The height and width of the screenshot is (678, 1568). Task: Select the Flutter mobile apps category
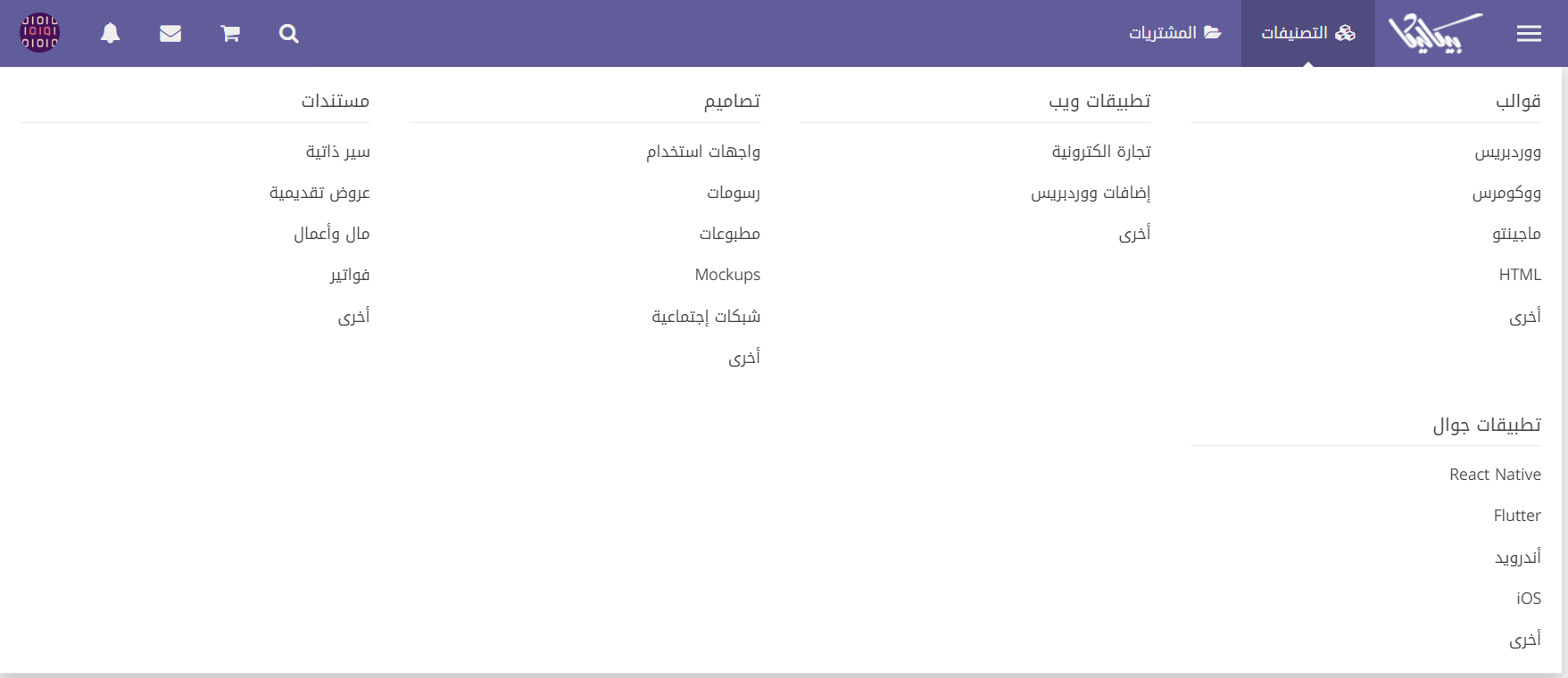tap(1517, 516)
